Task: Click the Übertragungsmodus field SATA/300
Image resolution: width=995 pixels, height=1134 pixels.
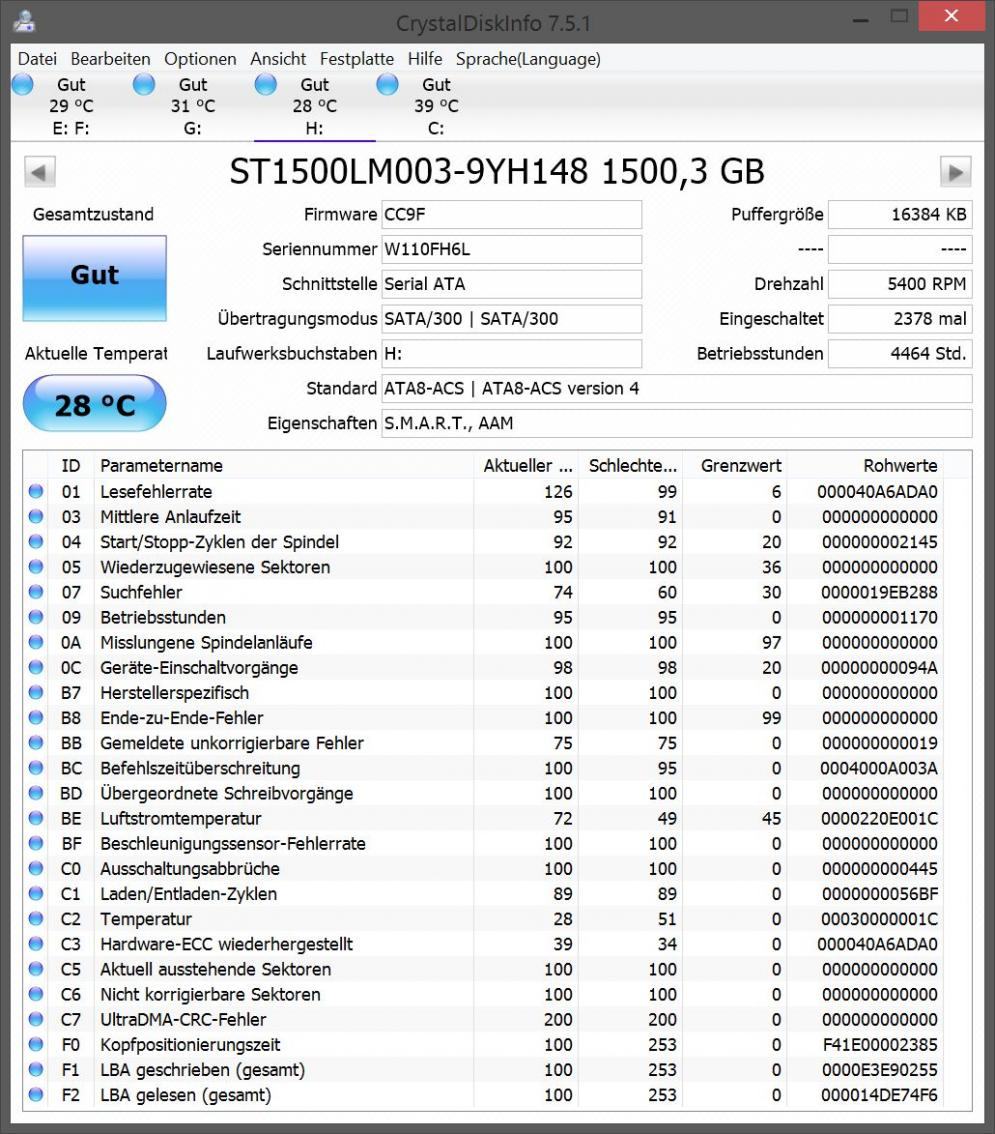Action: 511,319
